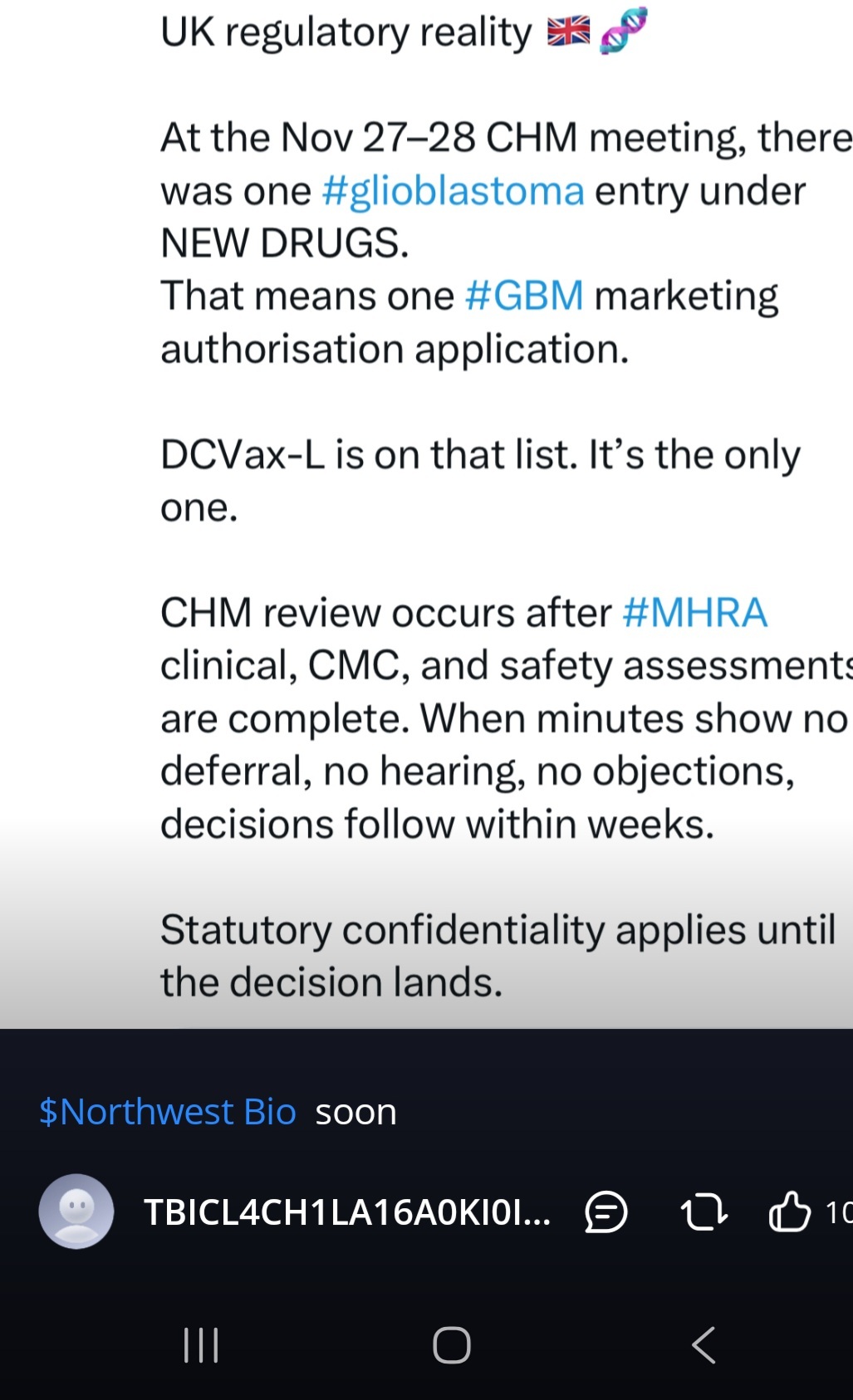Tap the Android back arrow
The height and width of the screenshot is (1400, 853).
coord(703,1344)
